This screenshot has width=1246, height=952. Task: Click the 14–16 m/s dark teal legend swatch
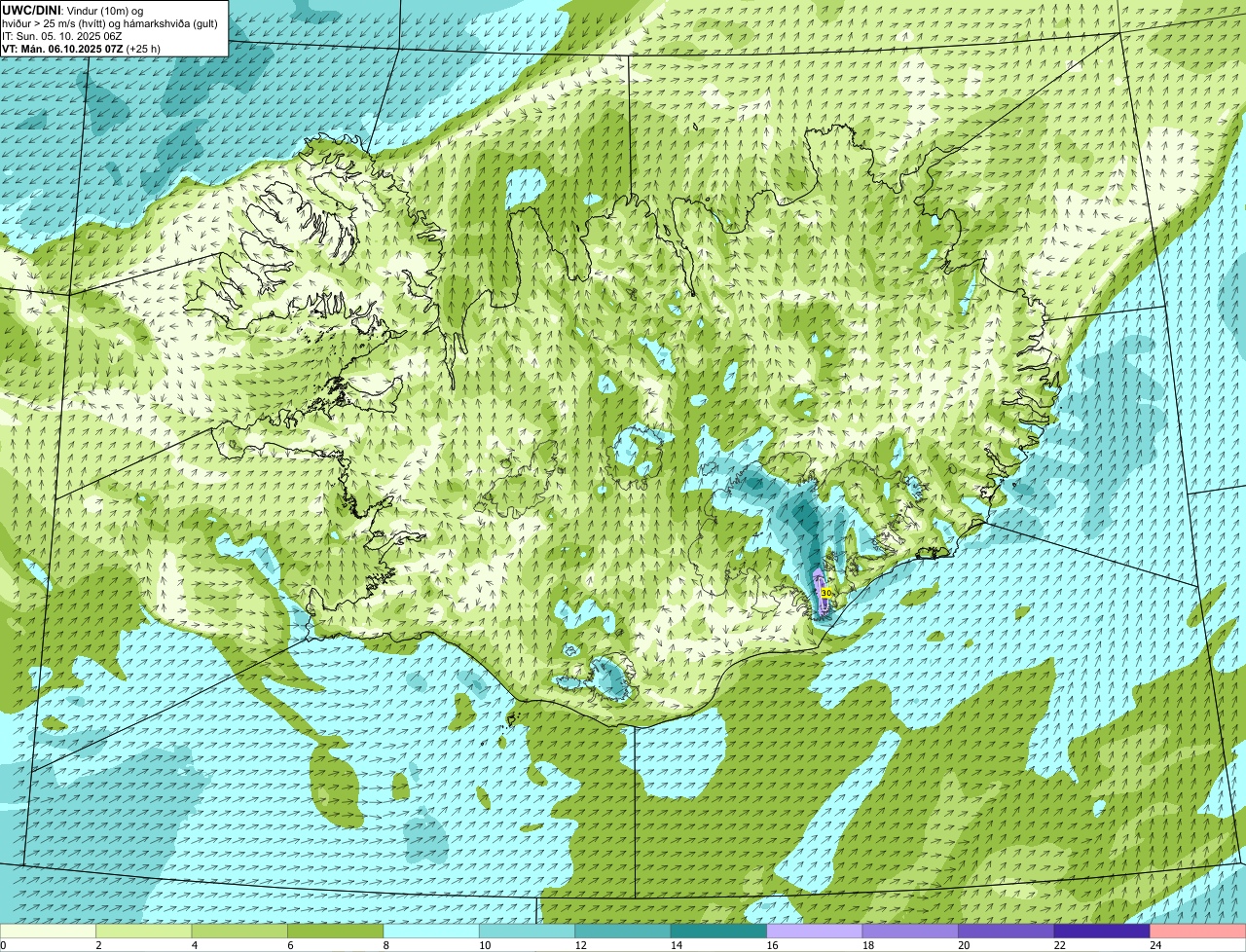[719, 931]
